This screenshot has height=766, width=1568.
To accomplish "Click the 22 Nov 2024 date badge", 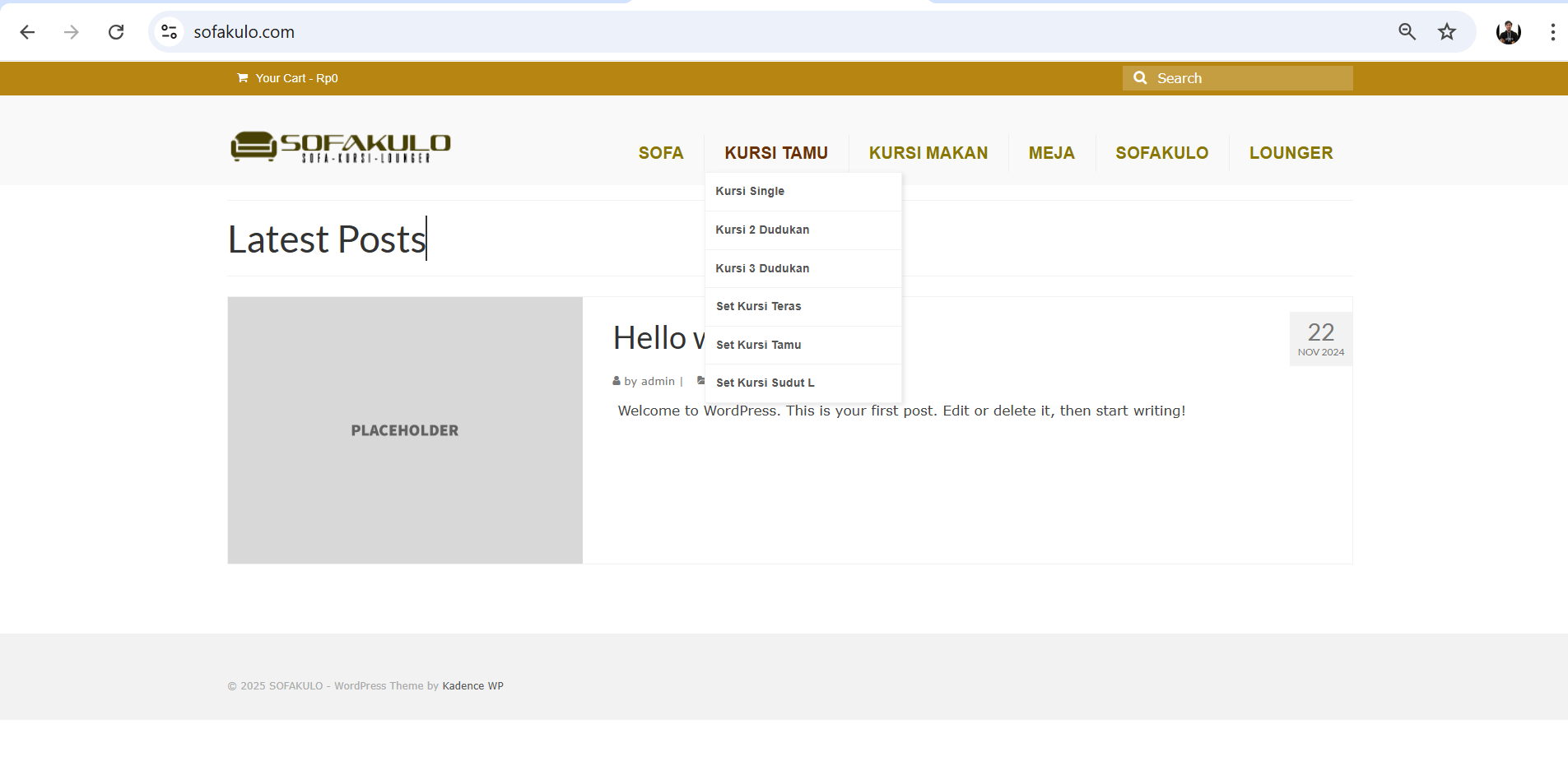I will point(1321,339).
